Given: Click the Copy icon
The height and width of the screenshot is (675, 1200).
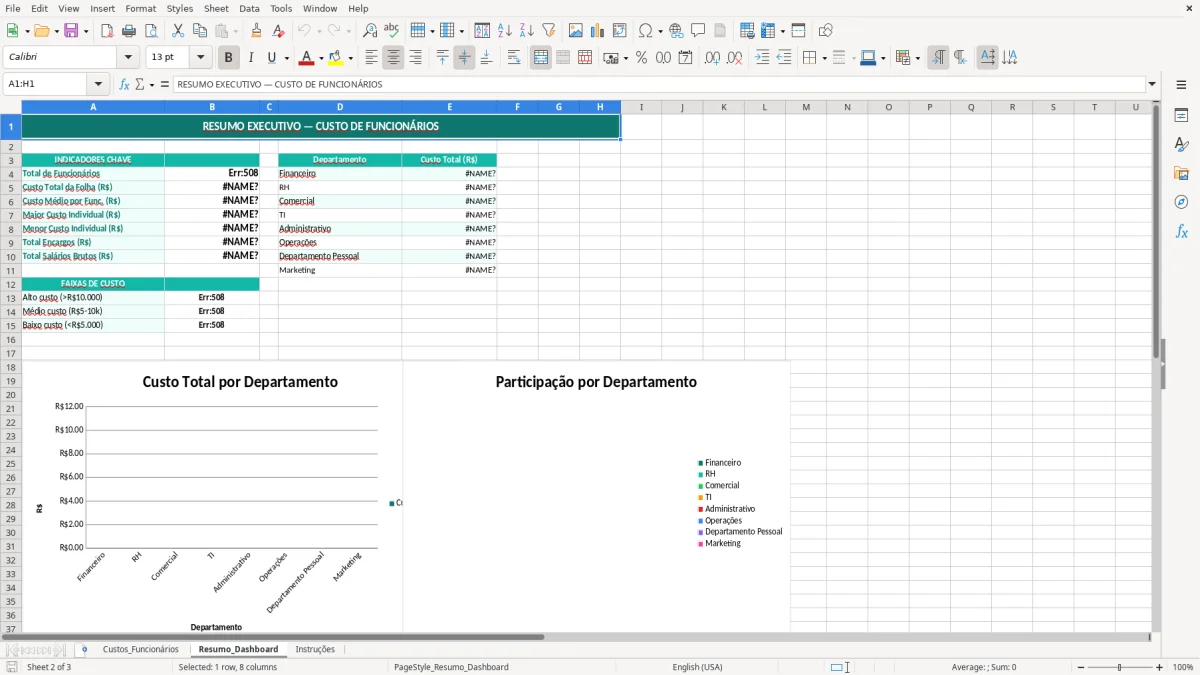Looking at the screenshot, I should [x=200, y=31].
